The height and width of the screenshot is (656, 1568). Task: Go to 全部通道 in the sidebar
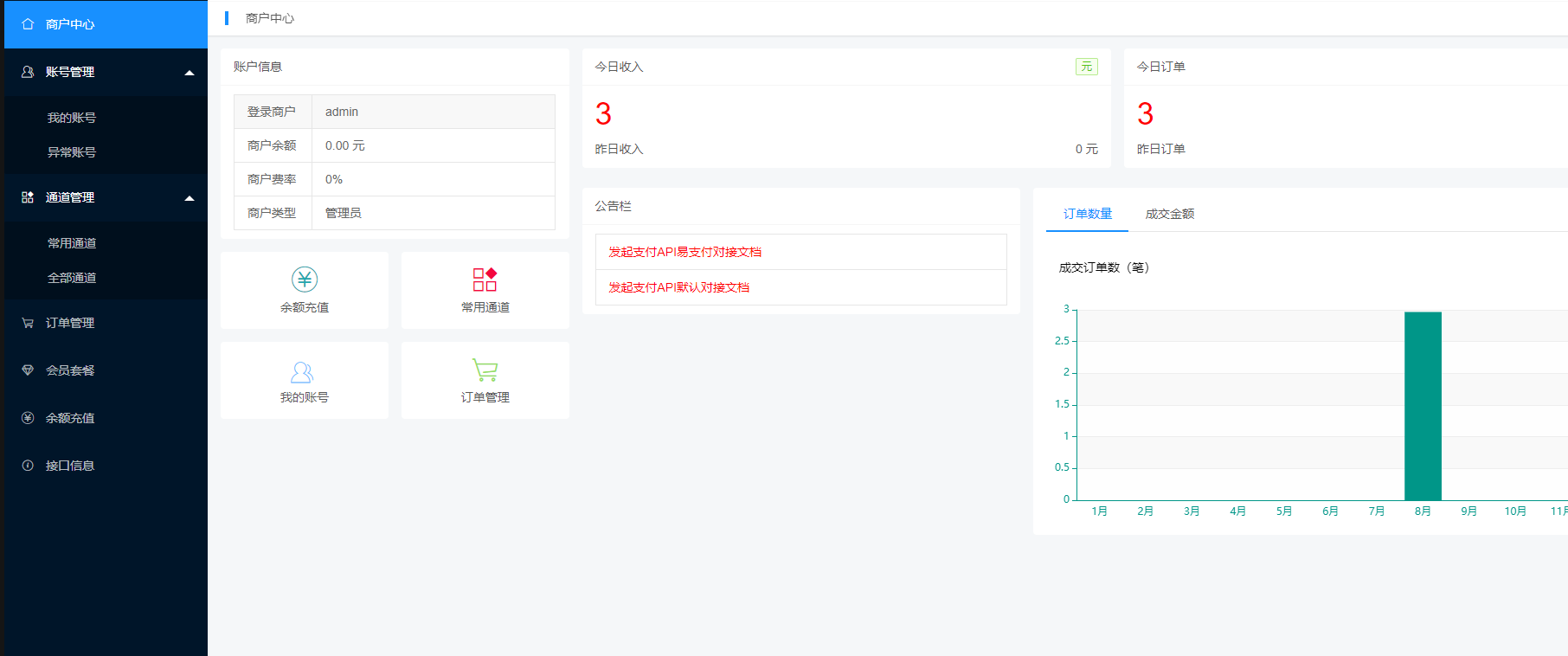pos(72,278)
